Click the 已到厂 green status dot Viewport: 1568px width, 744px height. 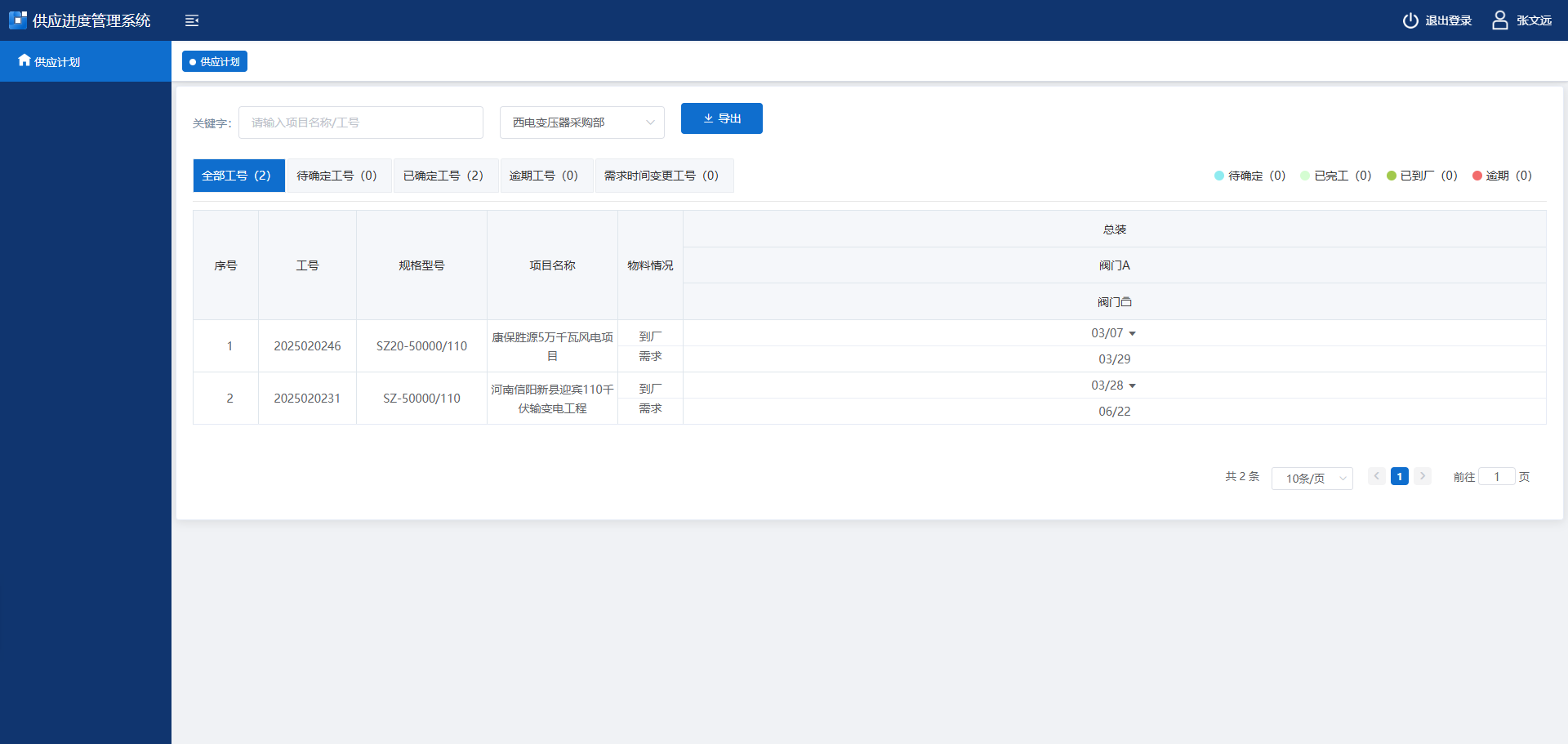[1392, 176]
